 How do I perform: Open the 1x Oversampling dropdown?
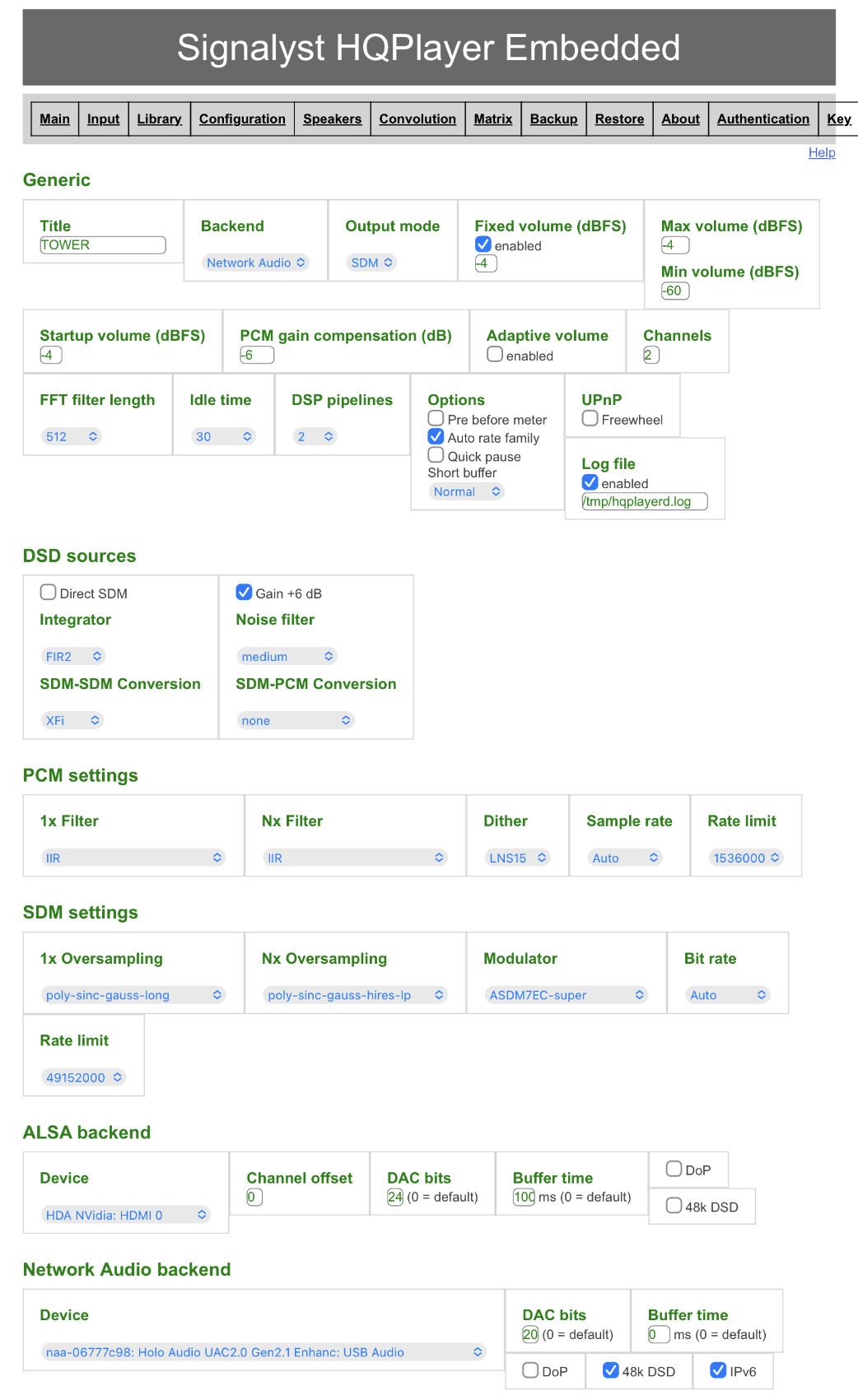tap(133, 995)
